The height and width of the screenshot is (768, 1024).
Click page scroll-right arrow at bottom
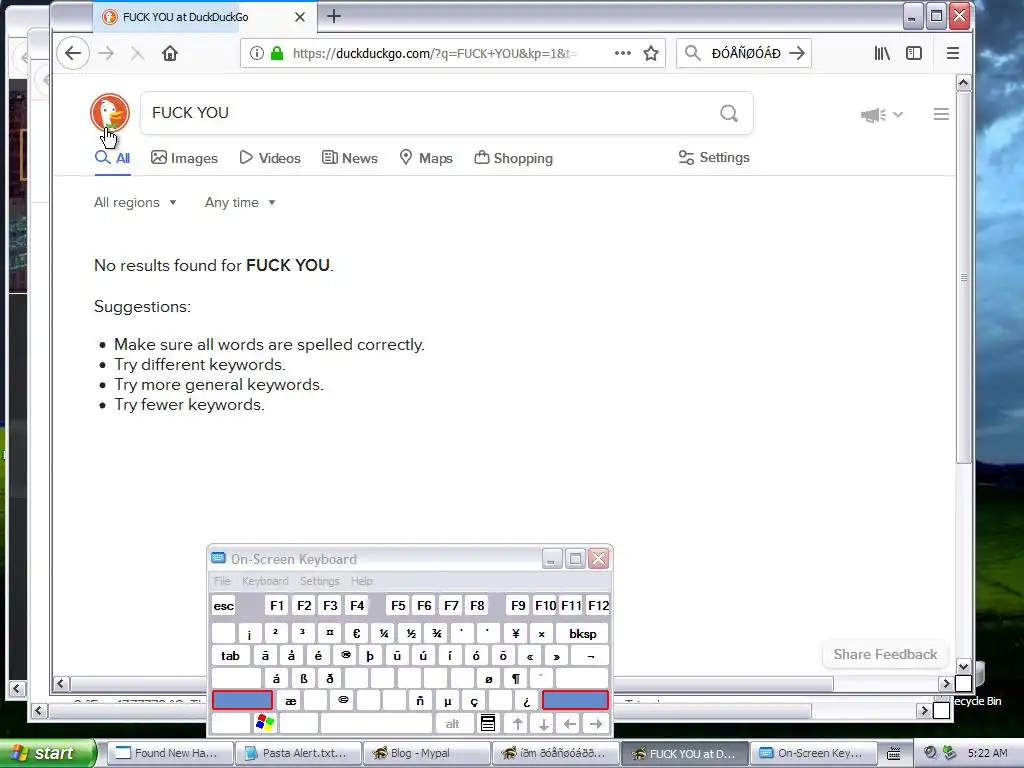(x=945, y=684)
